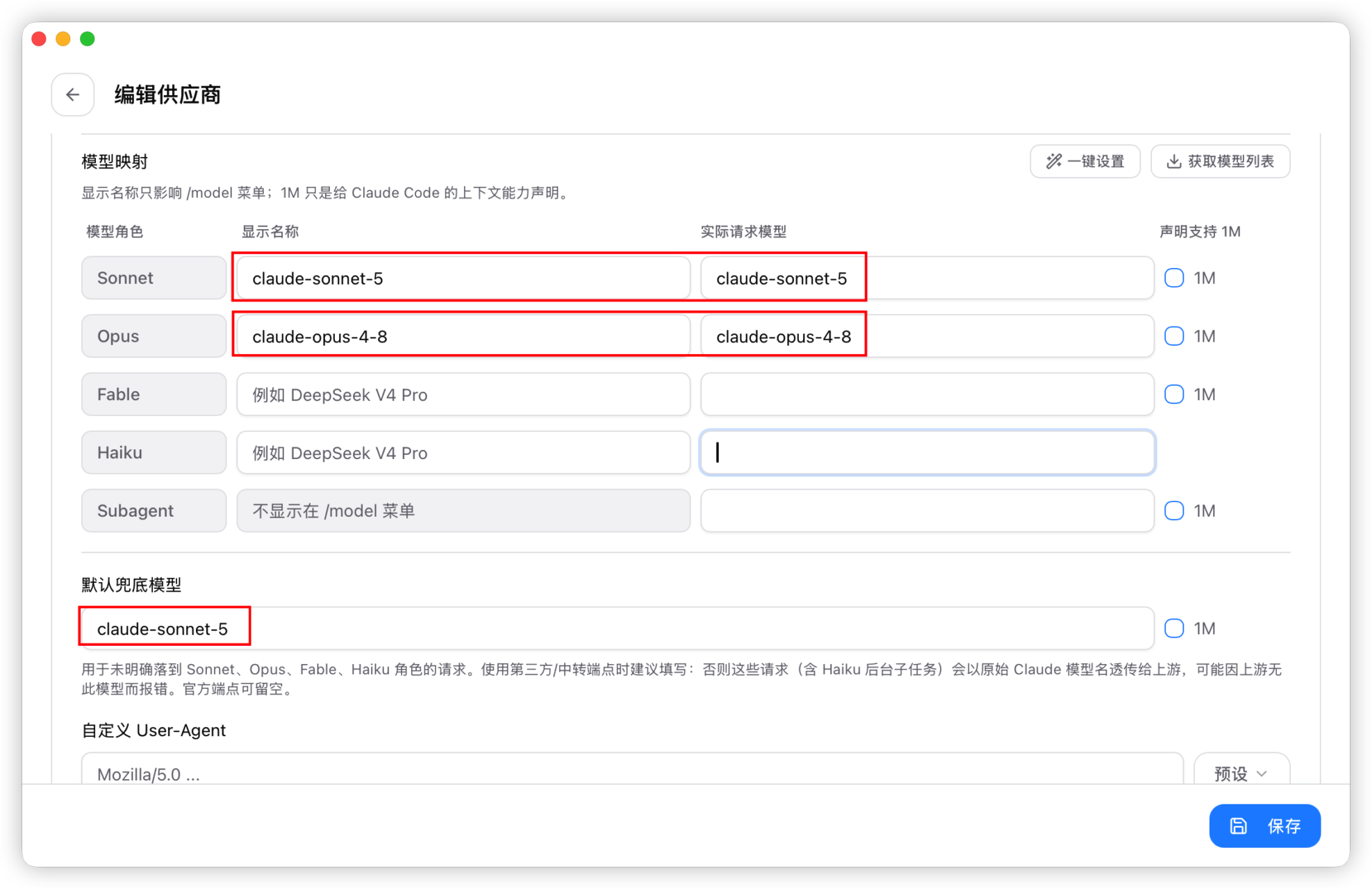Click the Sonnet model role label

(x=154, y=278)
